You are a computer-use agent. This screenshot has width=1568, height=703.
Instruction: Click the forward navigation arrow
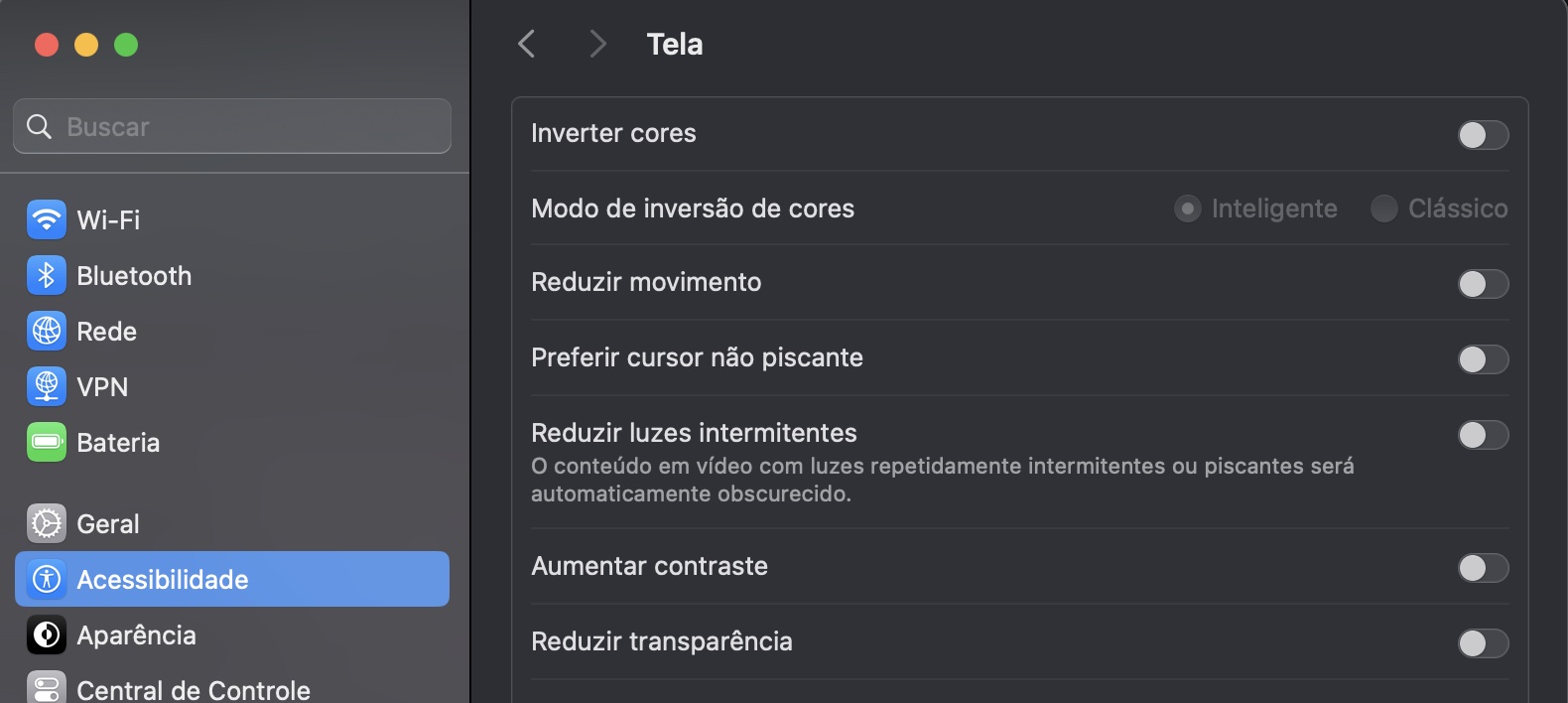[x=596, y=44]
